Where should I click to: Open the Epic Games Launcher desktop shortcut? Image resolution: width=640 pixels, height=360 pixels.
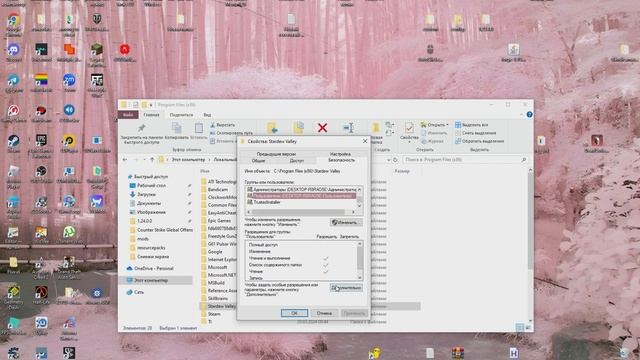tap(41, 141)
